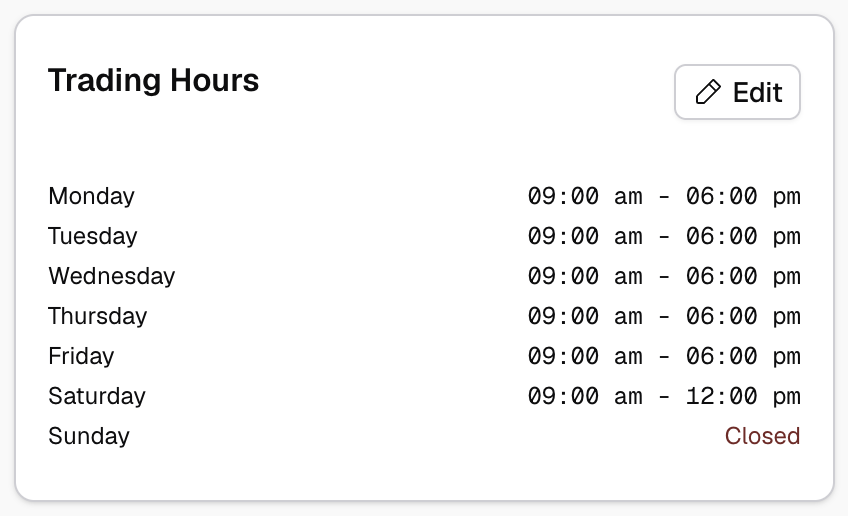
Task: Click Saturday's 12:00 pm closing time
Action: 743,396
